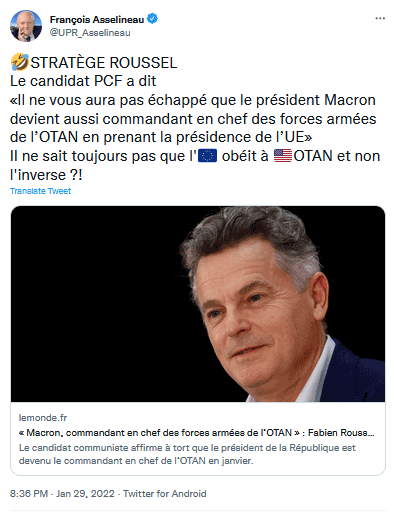Click the François Asselineau display name
The height and width of the screenshot is (516, 394).
pyautogui.click(x=97, y=20)
